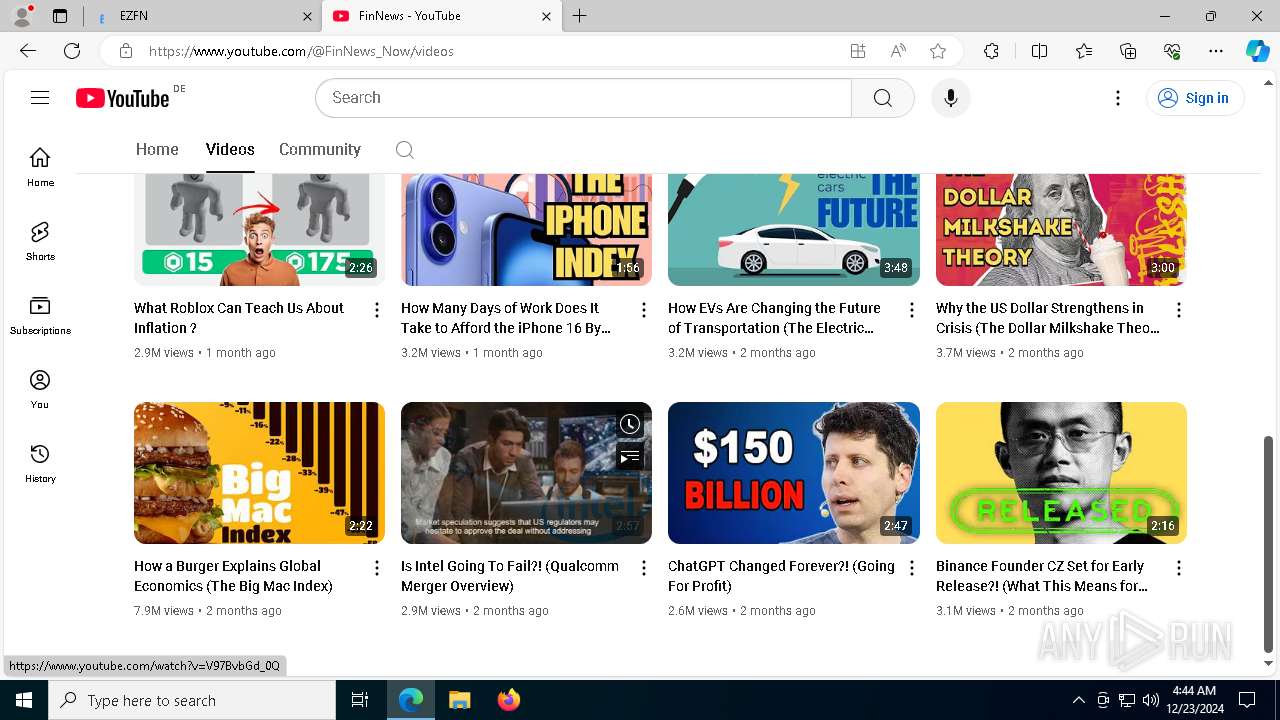Switch to the EZFN browser tab
Viewport: 1280px width, 720px height.
pyautogui.click(x=202, y=16)
